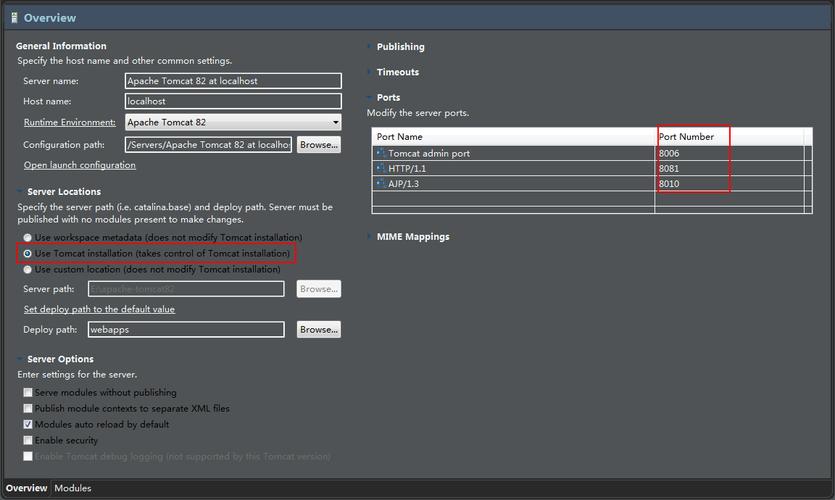Open the Runtime Environment dropdown

[x=233, y=122]
